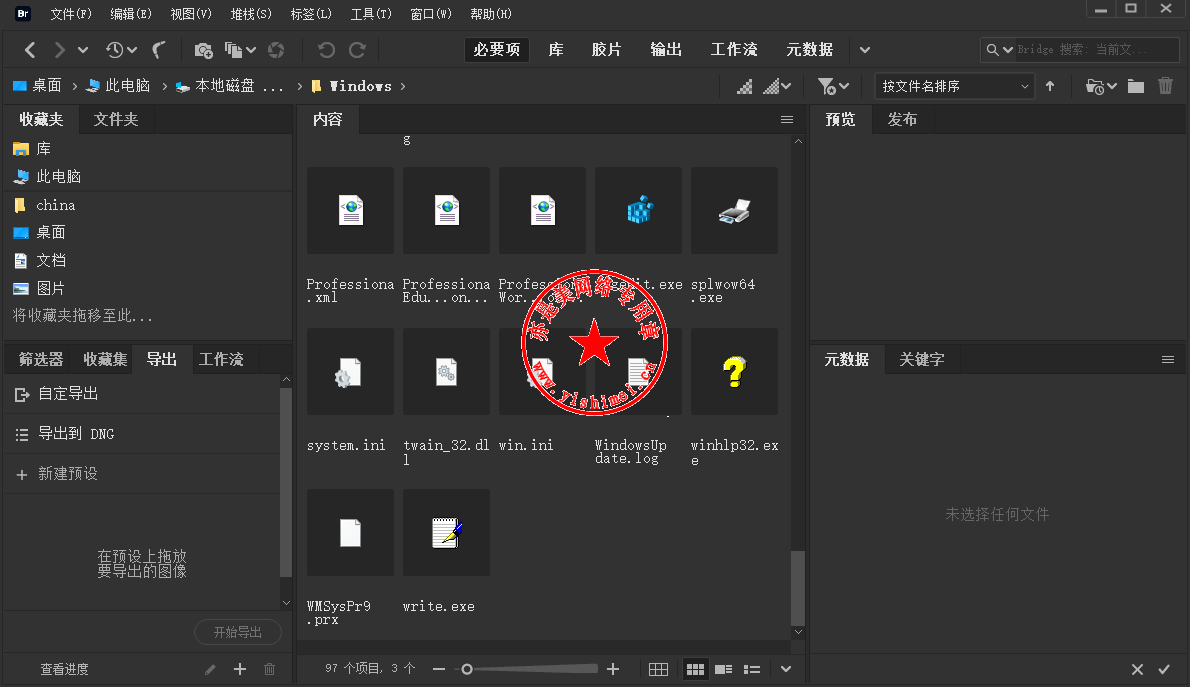The width and height of the screenshot is (1190, 687).
Task: Switch to the 发布 tab
Action: click(x=902, y=119)
